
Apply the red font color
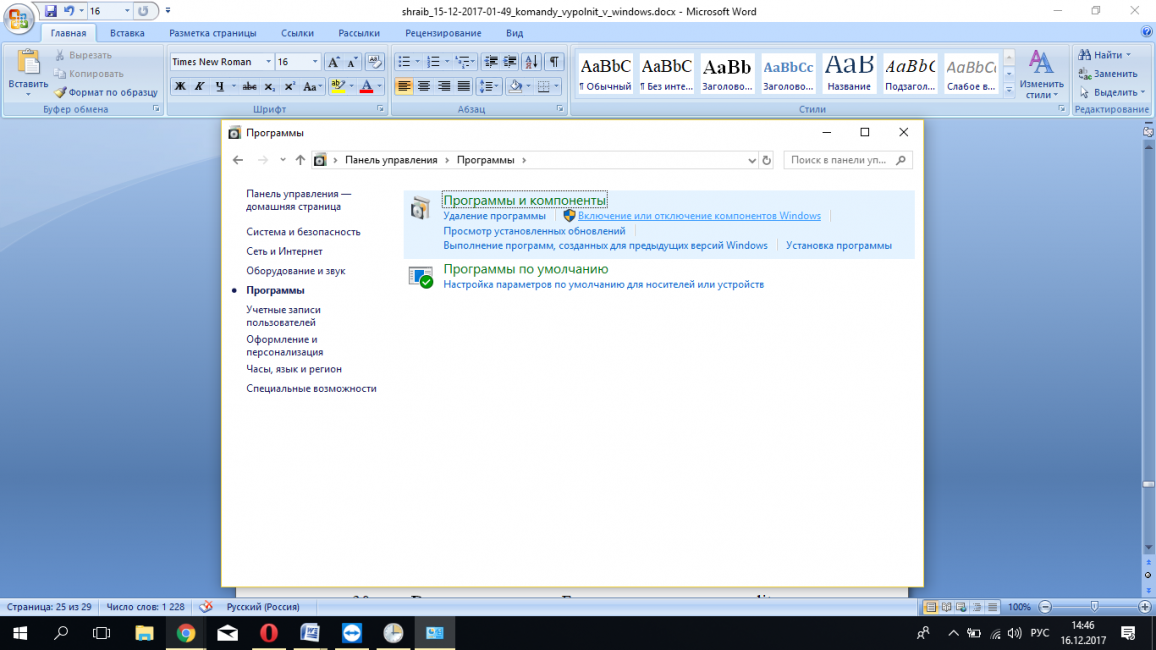[366, 86]
